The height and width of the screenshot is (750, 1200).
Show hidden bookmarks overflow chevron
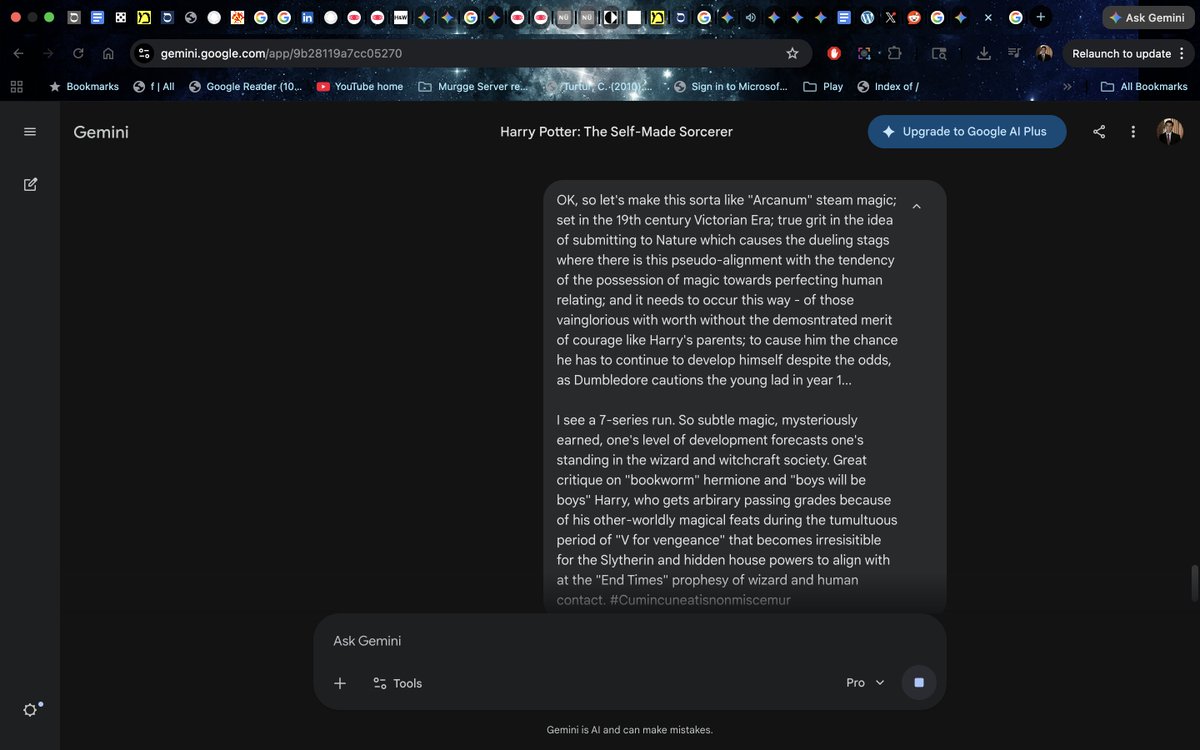coord(1067,86)
